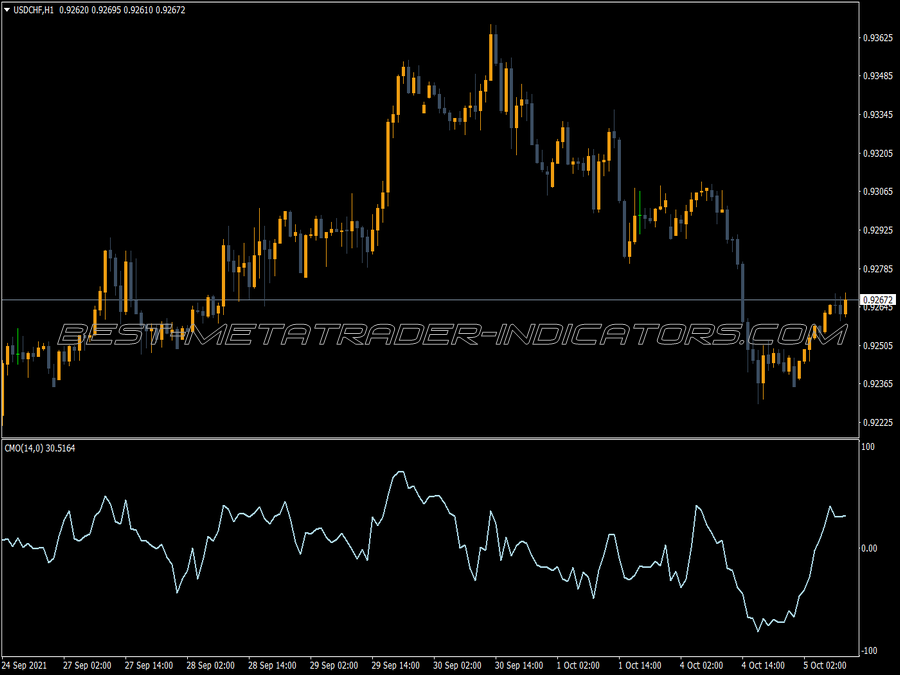900x675 pixels.
Task: Click price level 0.93485 on price axis
Action: point(878,76)
